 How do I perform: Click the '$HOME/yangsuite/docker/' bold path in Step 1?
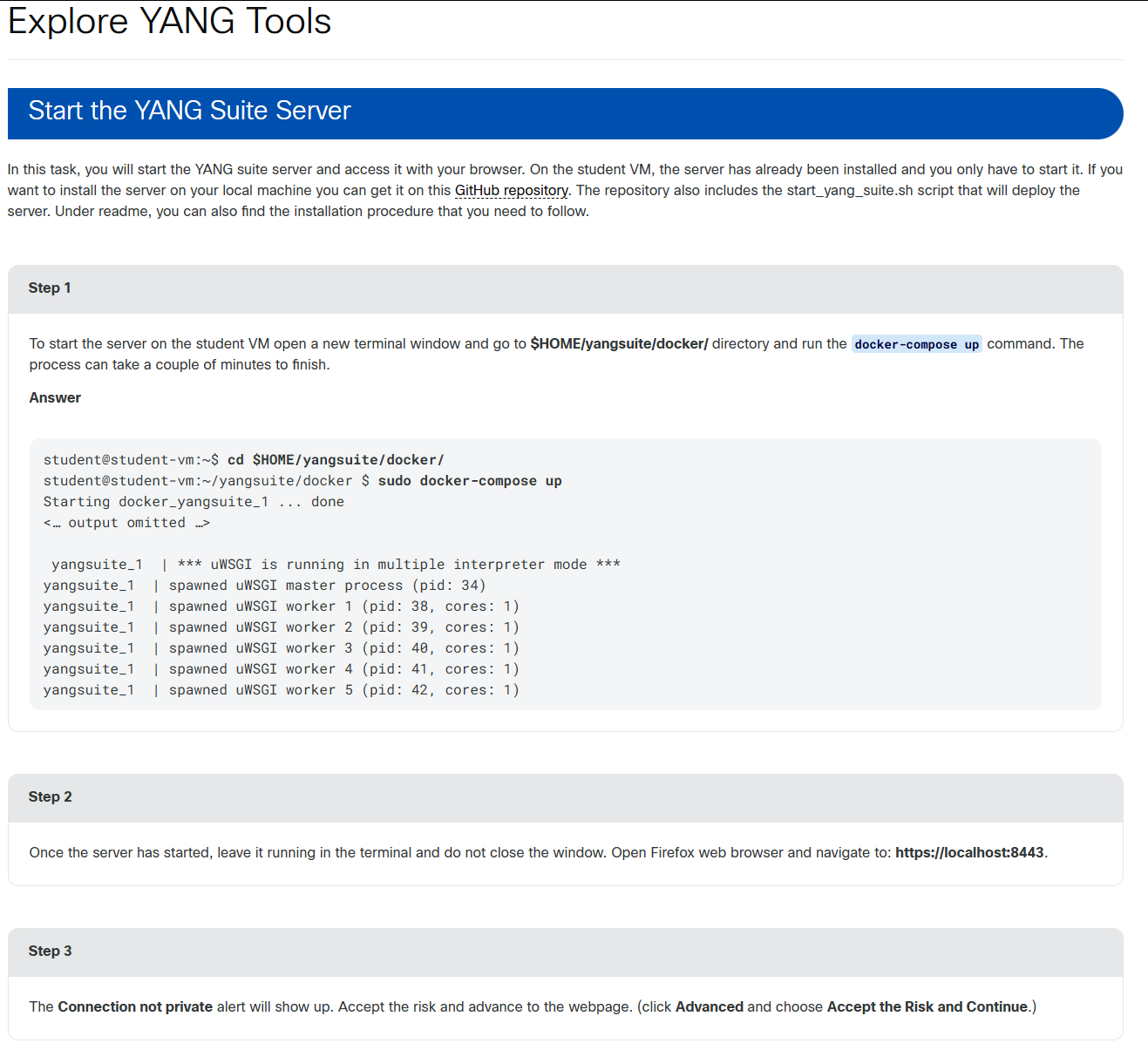pyautogui.click(x=619, y=343)
